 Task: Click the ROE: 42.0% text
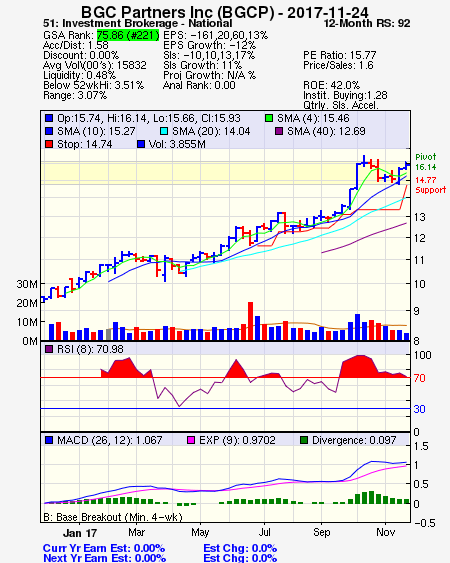coord(331,85)
